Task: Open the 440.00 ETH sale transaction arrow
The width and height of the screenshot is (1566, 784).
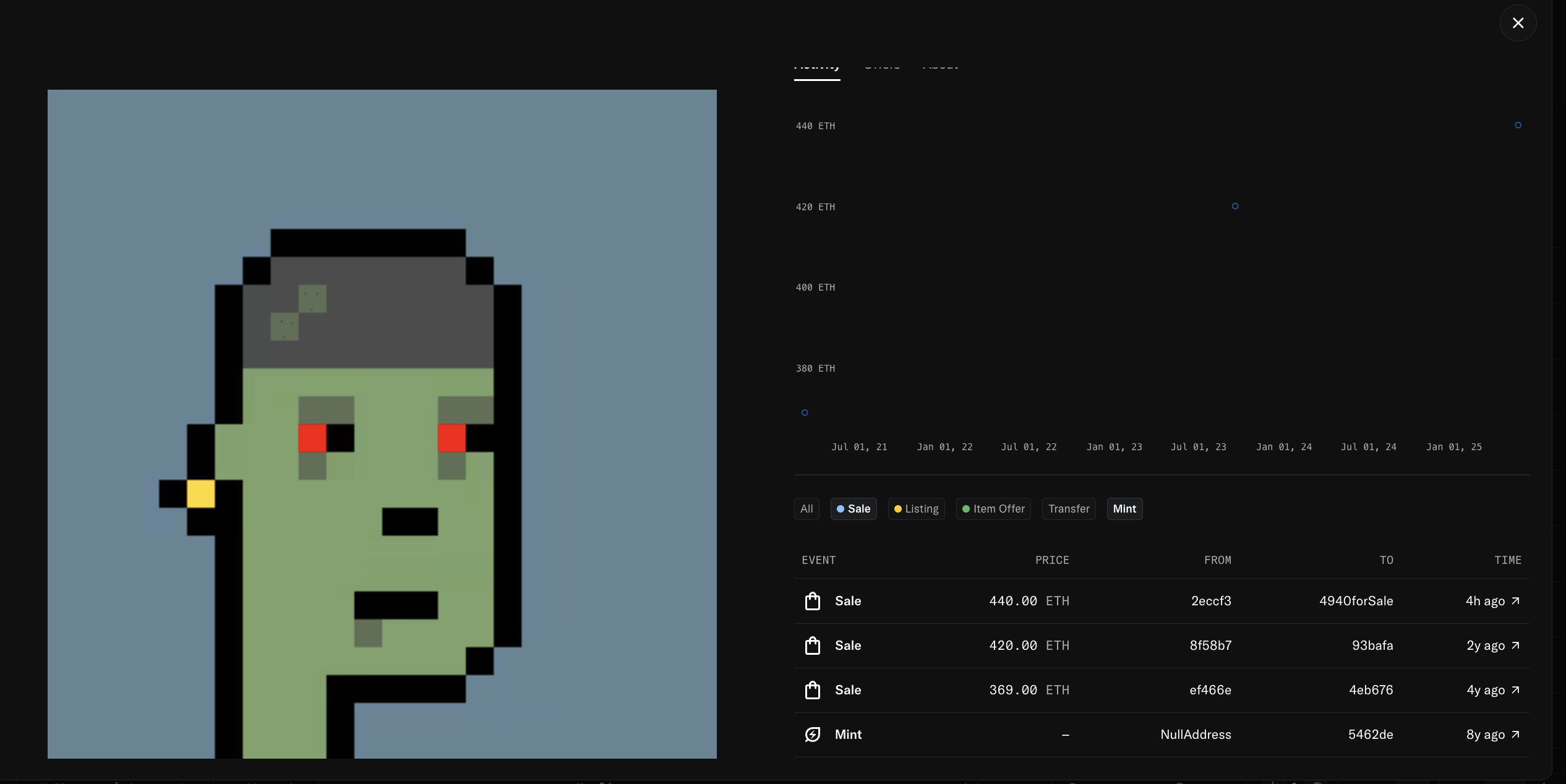Action: pyautogui.click(x=1515, y=601)
